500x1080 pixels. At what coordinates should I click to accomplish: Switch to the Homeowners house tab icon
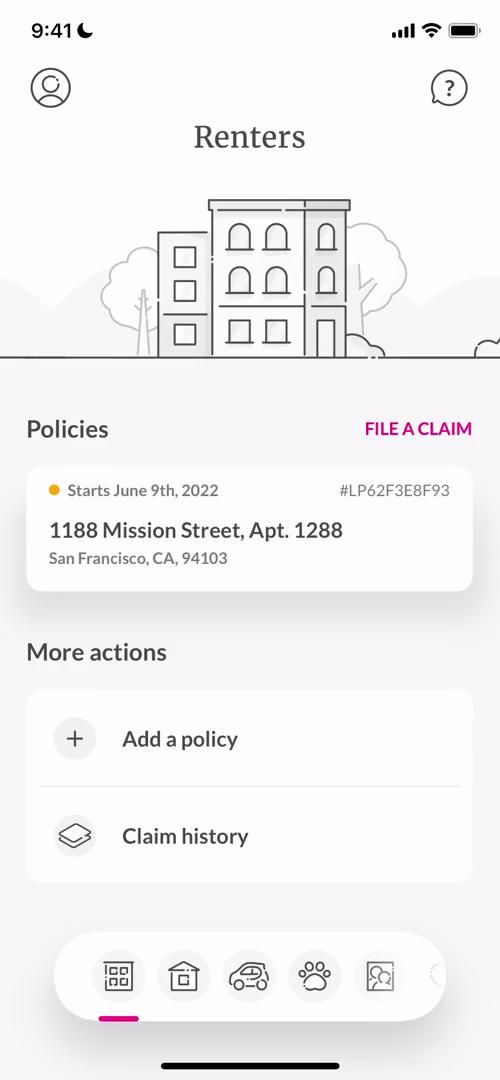pos(184,976)
